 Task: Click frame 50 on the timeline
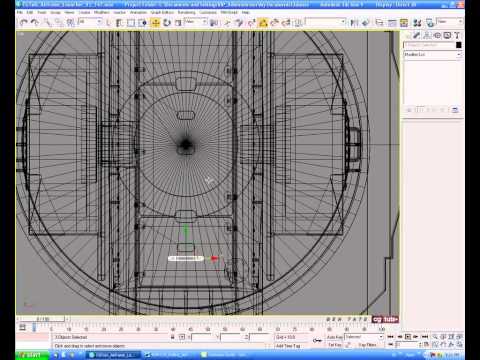click(208, 329)
